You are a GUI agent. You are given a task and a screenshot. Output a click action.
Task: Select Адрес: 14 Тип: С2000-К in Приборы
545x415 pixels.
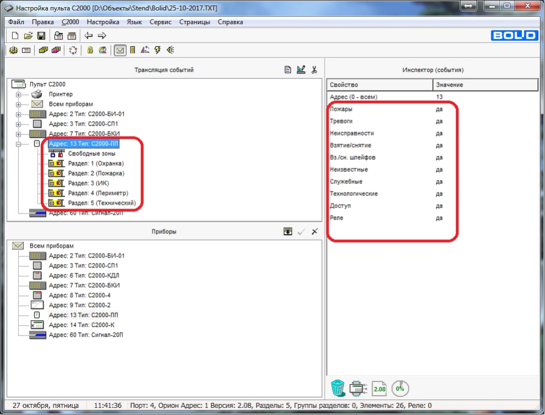(82, 325)
